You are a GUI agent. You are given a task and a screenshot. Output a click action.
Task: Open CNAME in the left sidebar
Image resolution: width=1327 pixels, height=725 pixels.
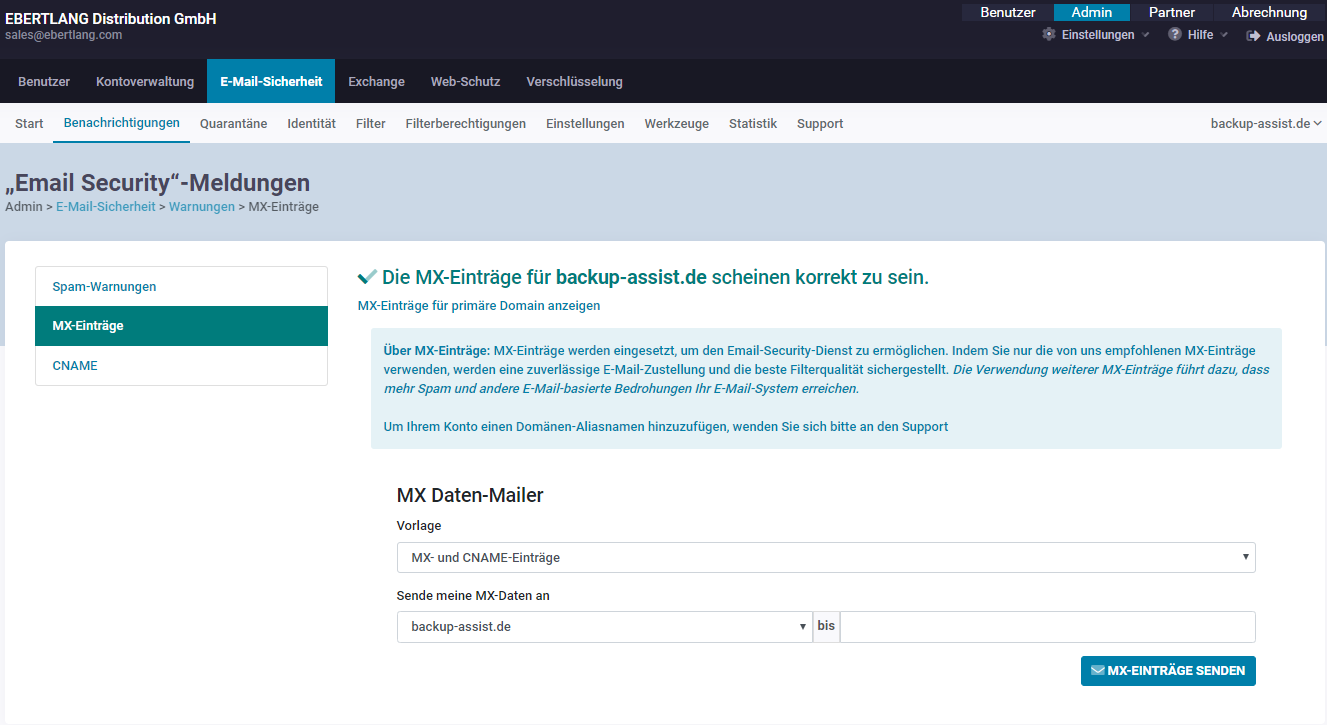coord(181,366)
